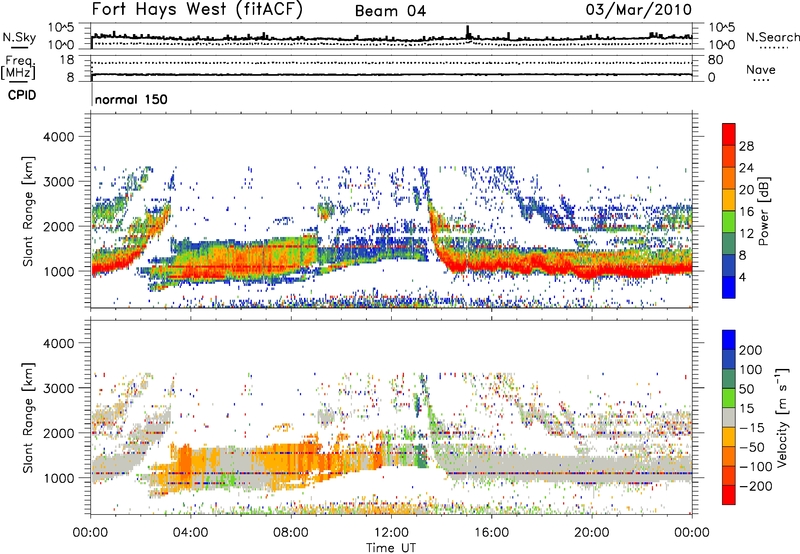
Task: Click the "-15" velocity scale value
Action: [752, 428]
